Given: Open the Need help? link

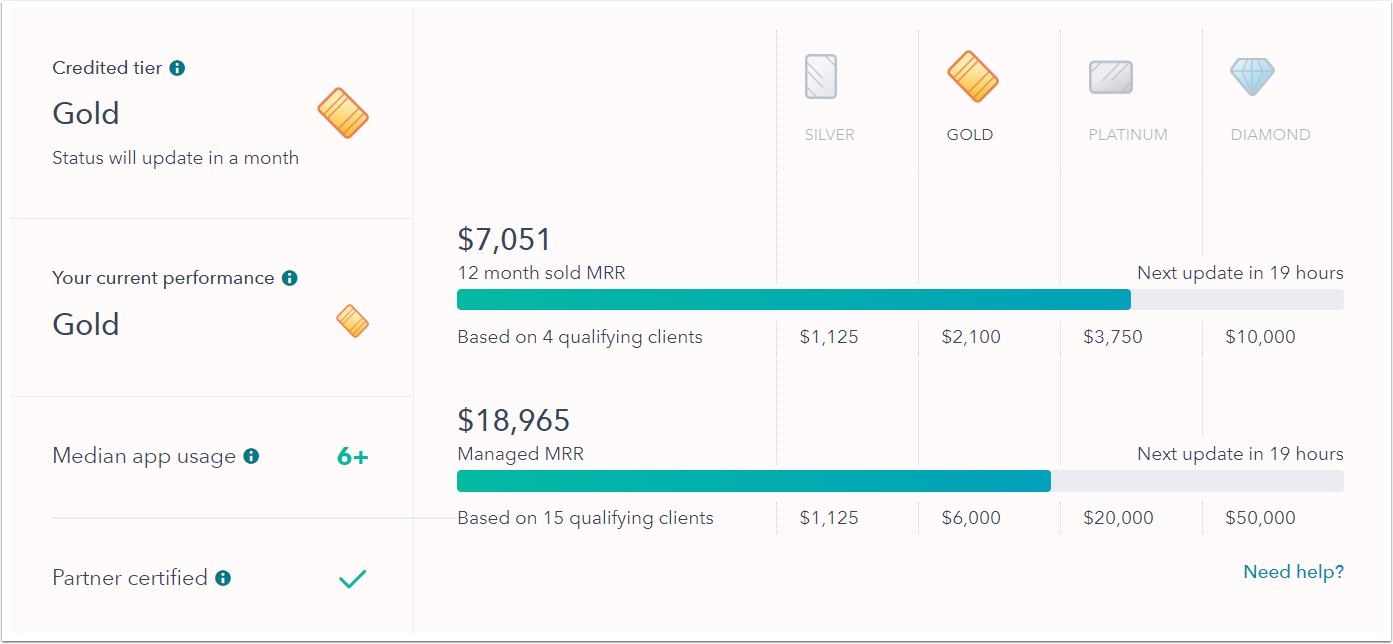Looking at the screenshot, I should coord(1293,572).
